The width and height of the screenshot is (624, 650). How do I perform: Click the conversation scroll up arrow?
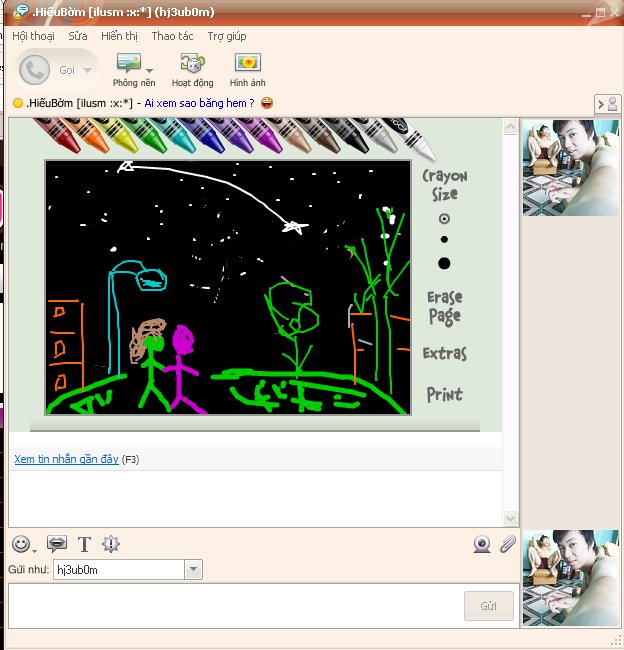(x=510, y=126)
